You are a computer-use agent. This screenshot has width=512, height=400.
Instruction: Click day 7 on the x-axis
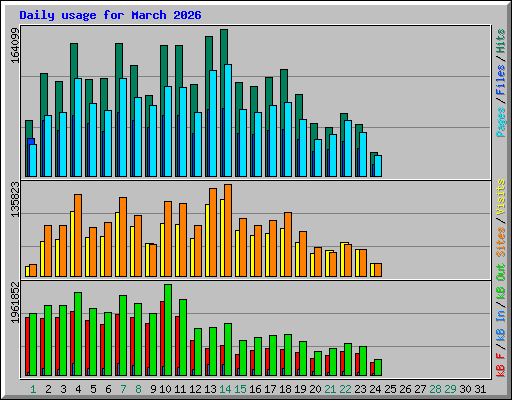coord(123,389)
